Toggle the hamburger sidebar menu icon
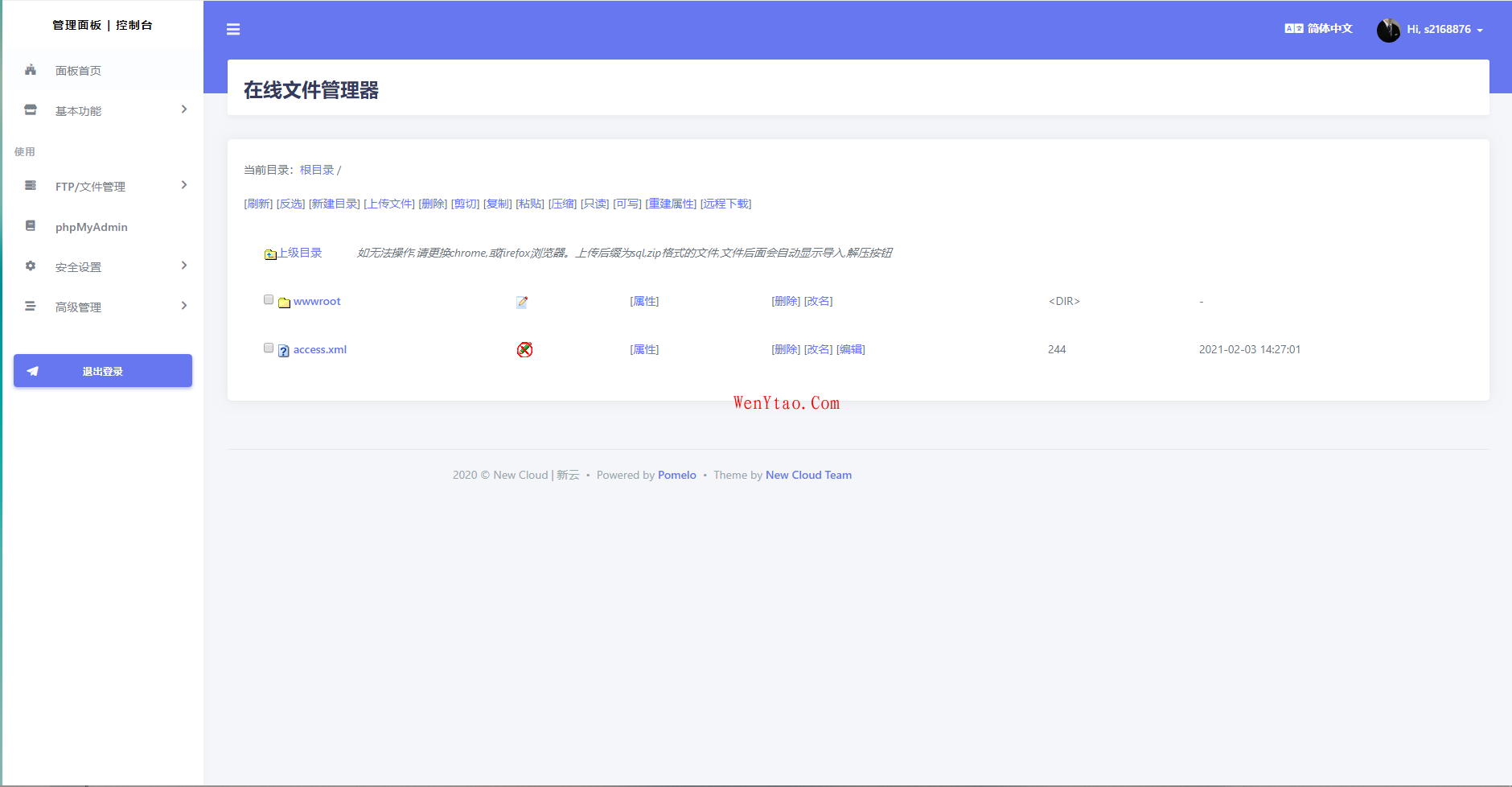The image size is (1512, 787). (x=233, y=30)
